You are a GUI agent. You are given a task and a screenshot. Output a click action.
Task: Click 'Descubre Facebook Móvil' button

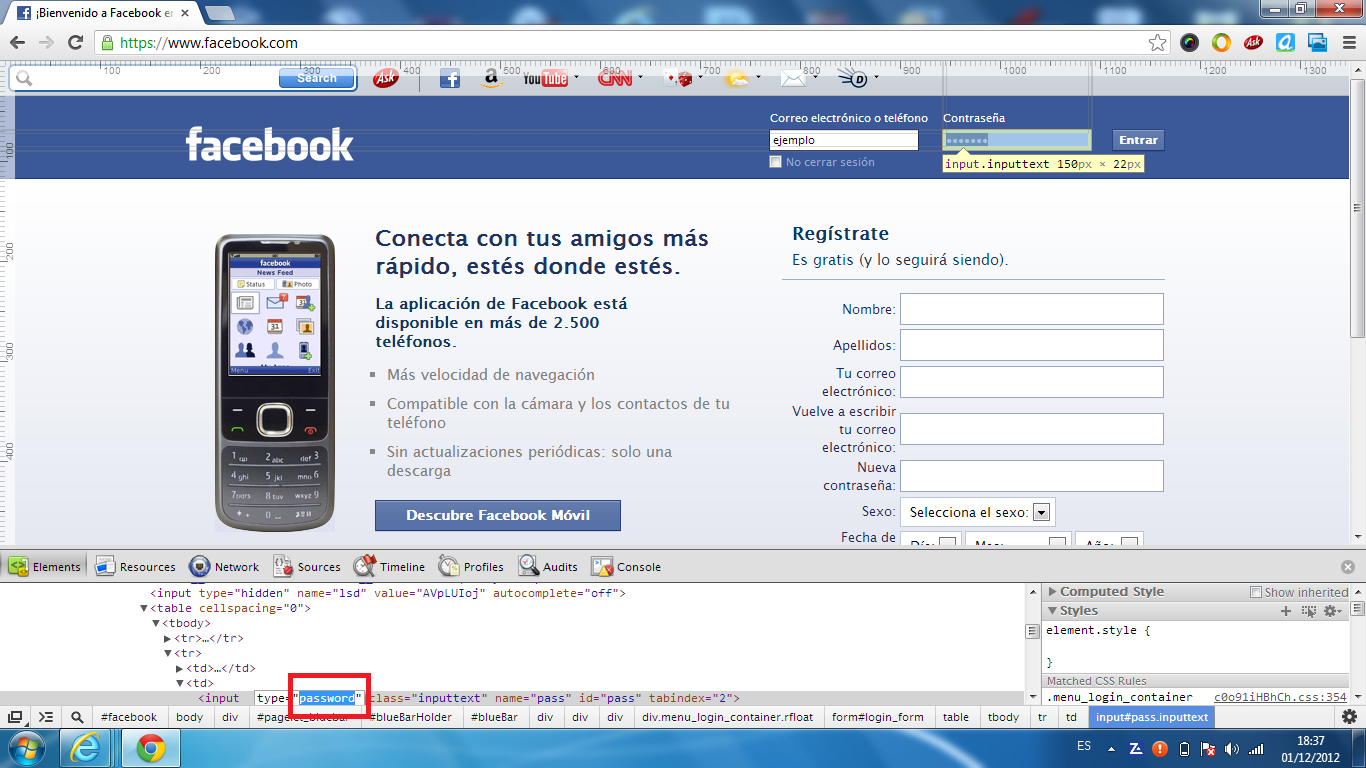pyautogui.click(x=498, y=516)
